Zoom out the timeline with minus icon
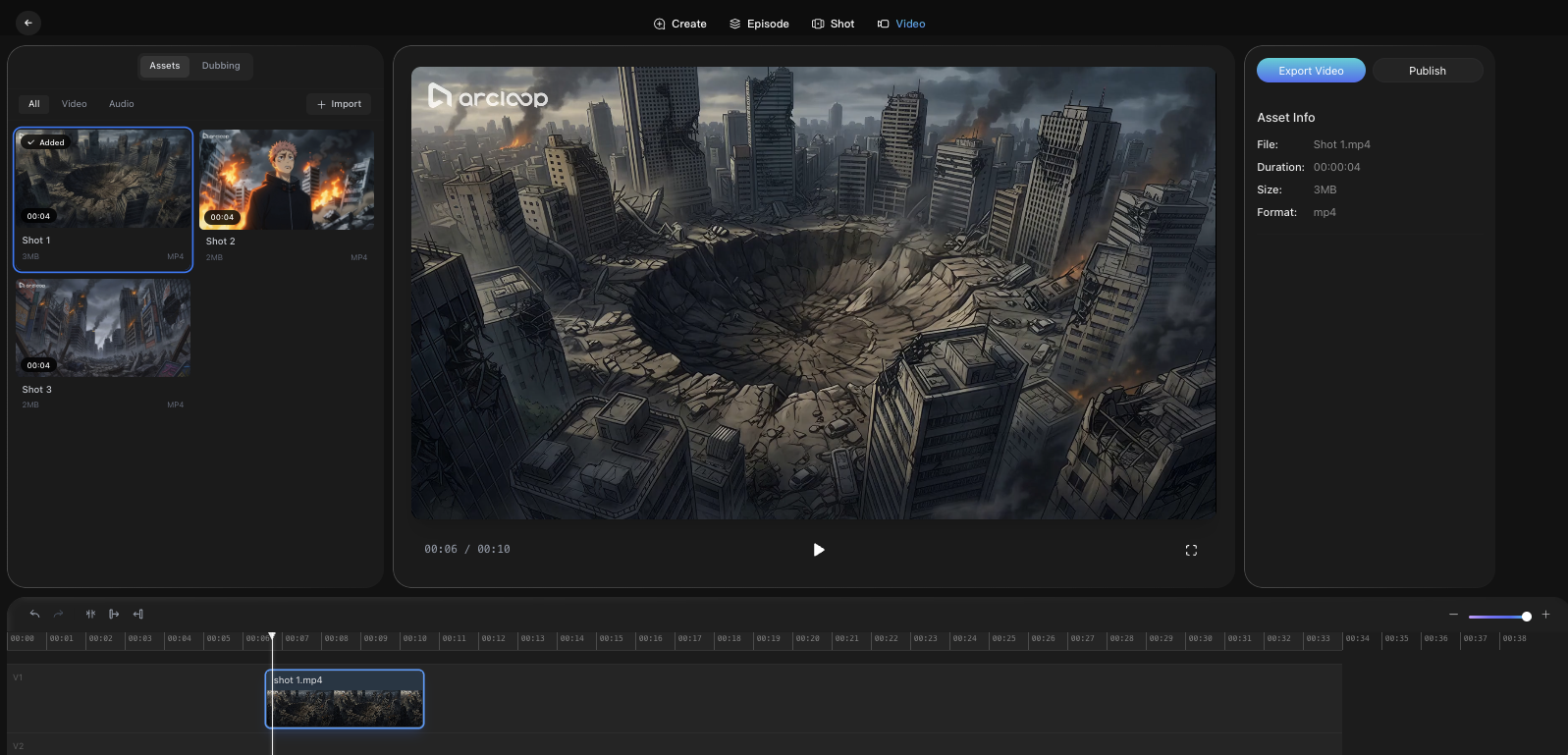 tap(1453, 615)
